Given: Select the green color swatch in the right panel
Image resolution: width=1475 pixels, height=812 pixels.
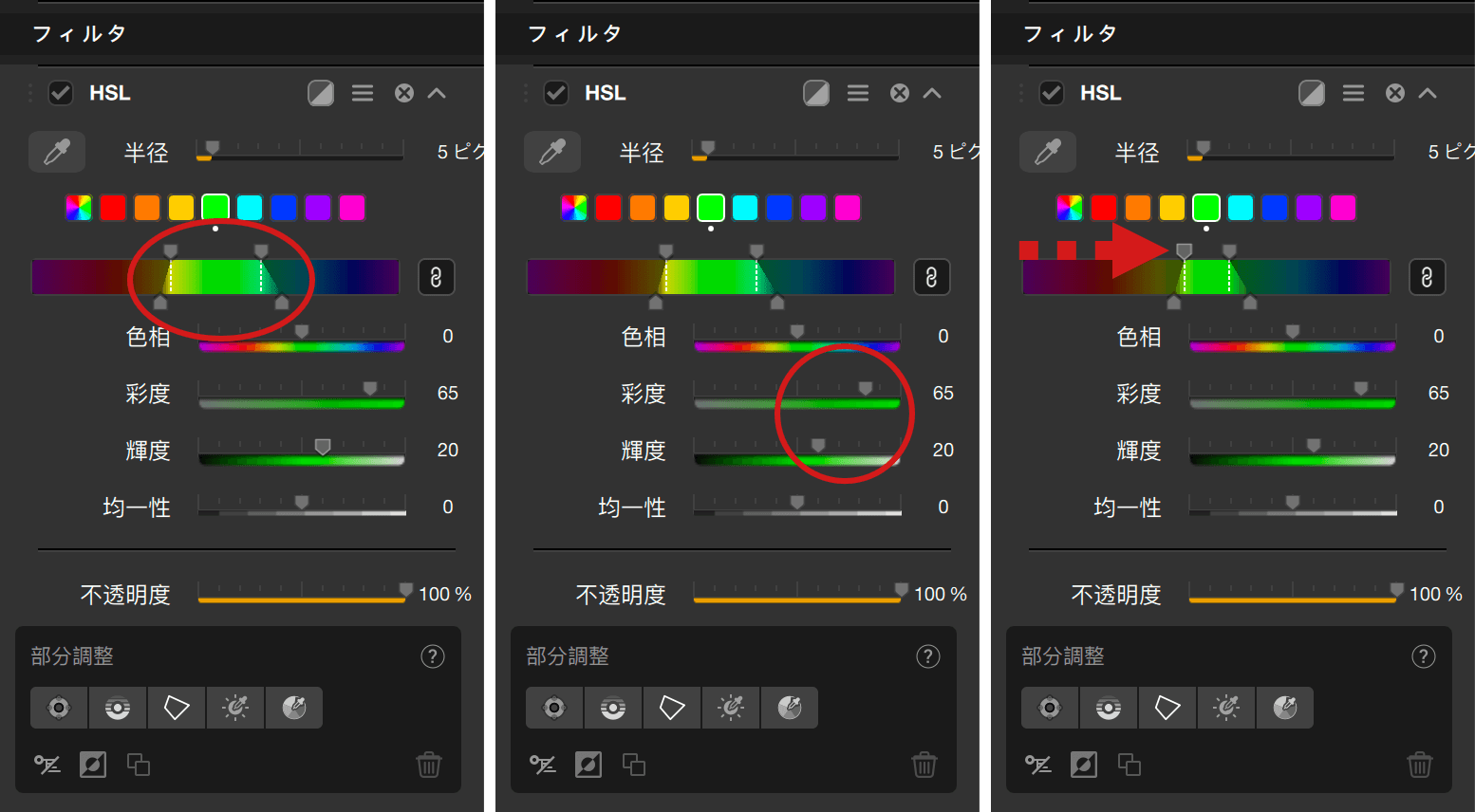Looking at the screenshot, I should [1206, 208].
